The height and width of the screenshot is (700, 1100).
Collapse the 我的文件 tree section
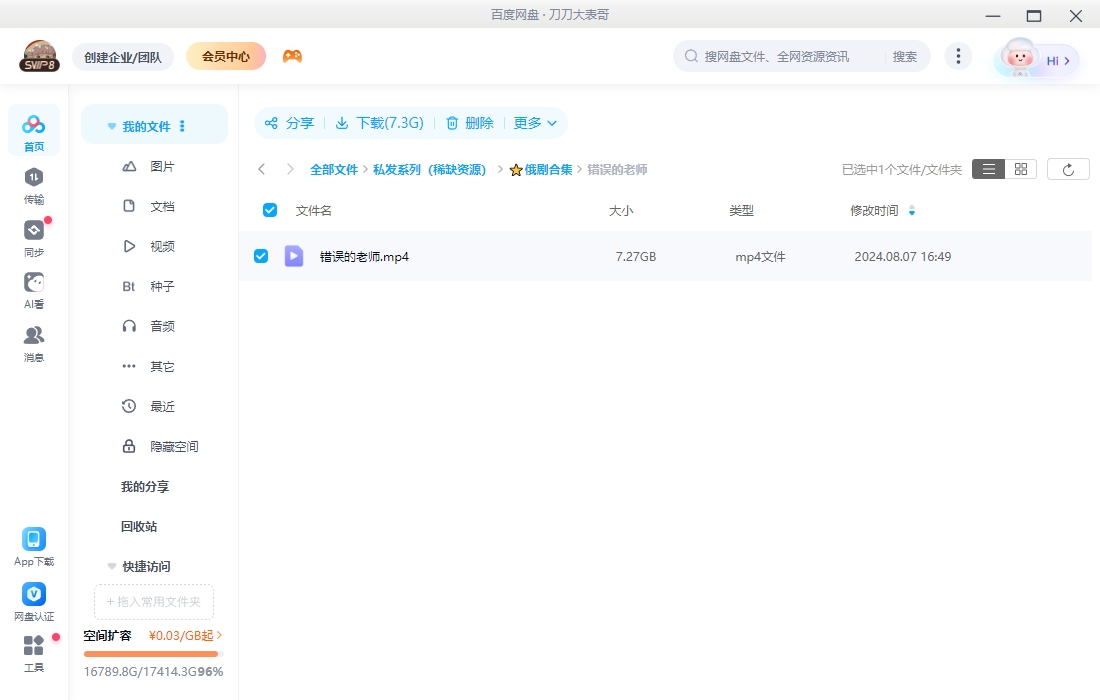111,125
